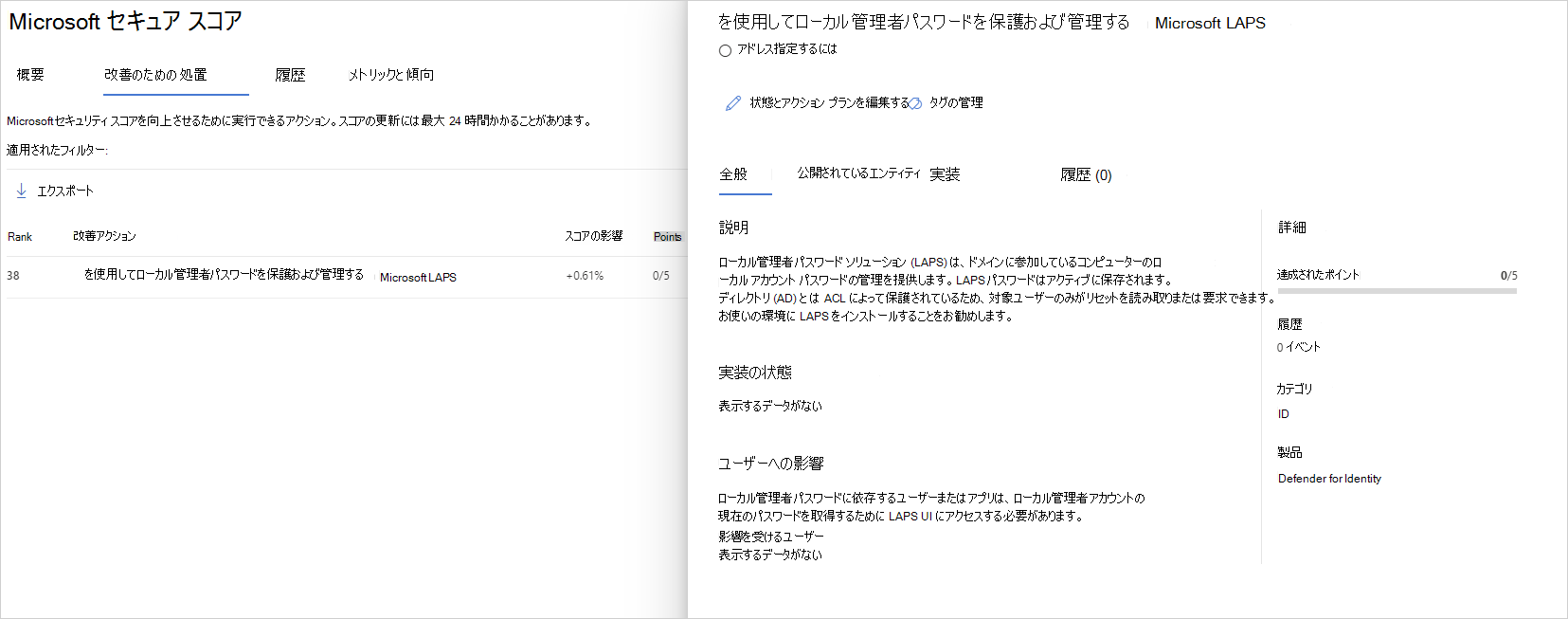The image size is (1568, 619).
Task: Click the tag icon beside タグの管理
Action: click(916, 103)
